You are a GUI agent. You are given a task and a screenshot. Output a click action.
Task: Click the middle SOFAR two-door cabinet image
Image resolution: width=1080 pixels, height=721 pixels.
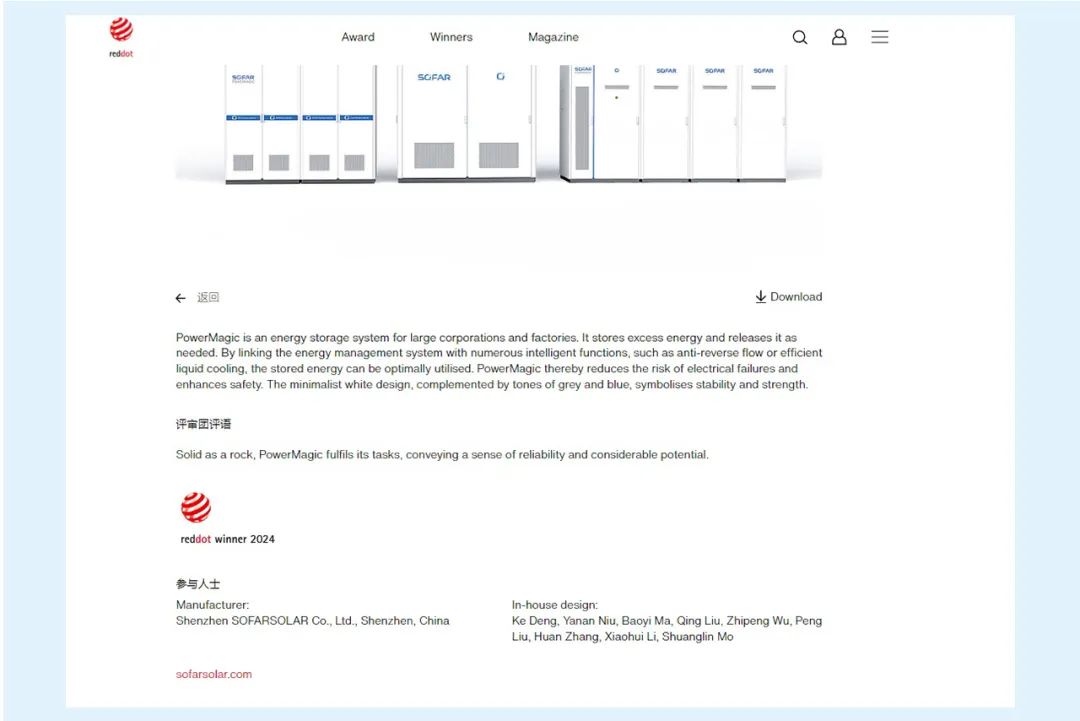(466, 124)
